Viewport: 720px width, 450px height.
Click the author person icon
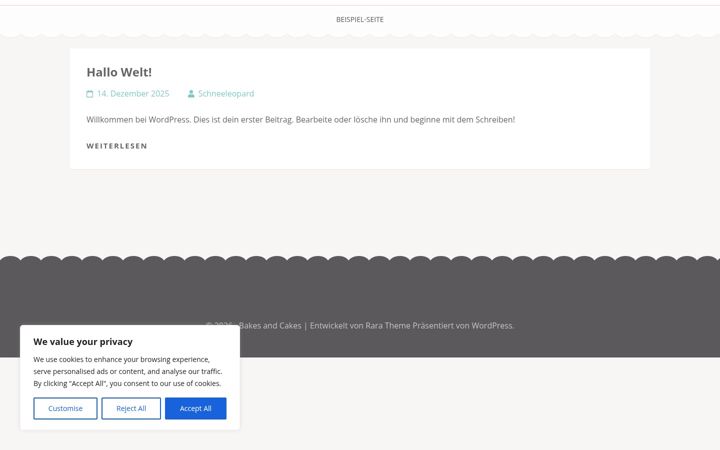tap(191, 94)
